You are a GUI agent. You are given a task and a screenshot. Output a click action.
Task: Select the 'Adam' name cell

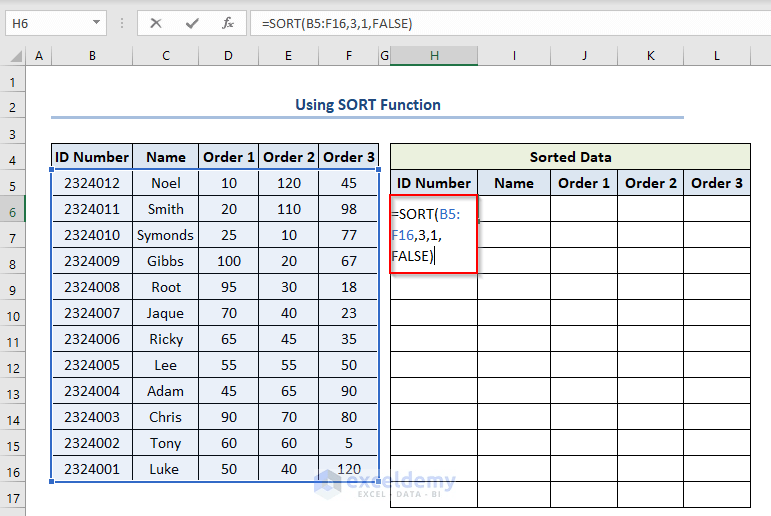[x=166, y=391]
